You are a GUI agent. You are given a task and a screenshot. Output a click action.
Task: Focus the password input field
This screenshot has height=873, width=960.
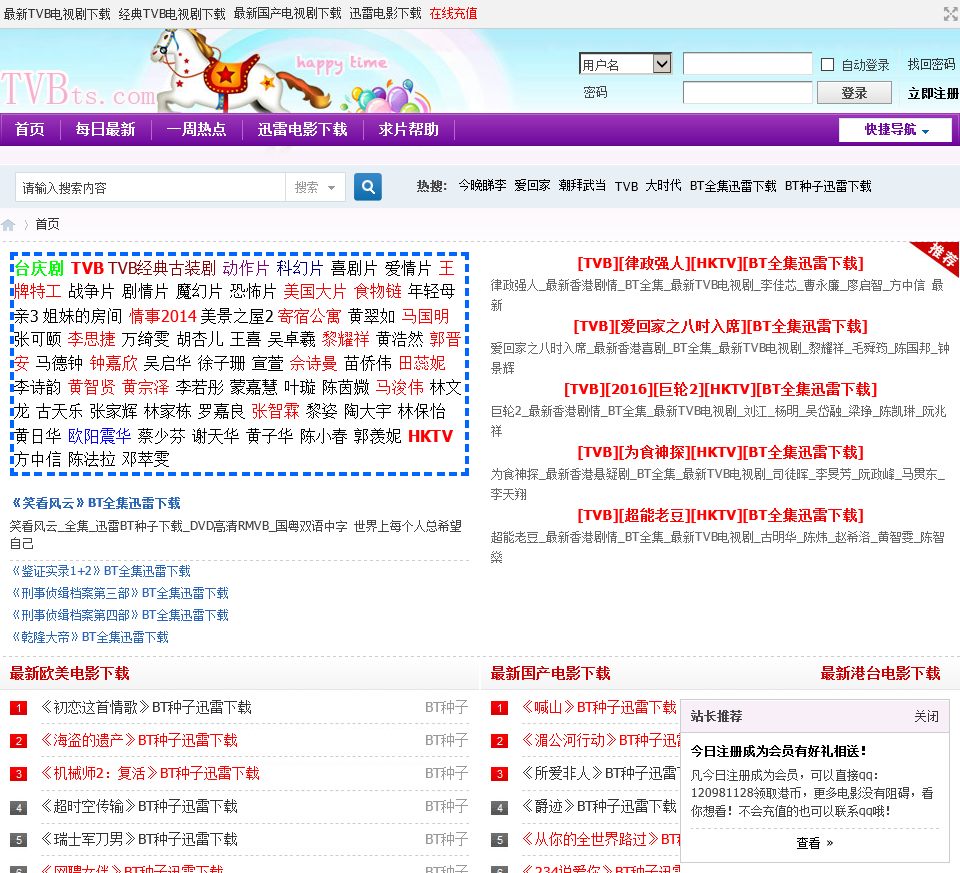coord(747,93)
